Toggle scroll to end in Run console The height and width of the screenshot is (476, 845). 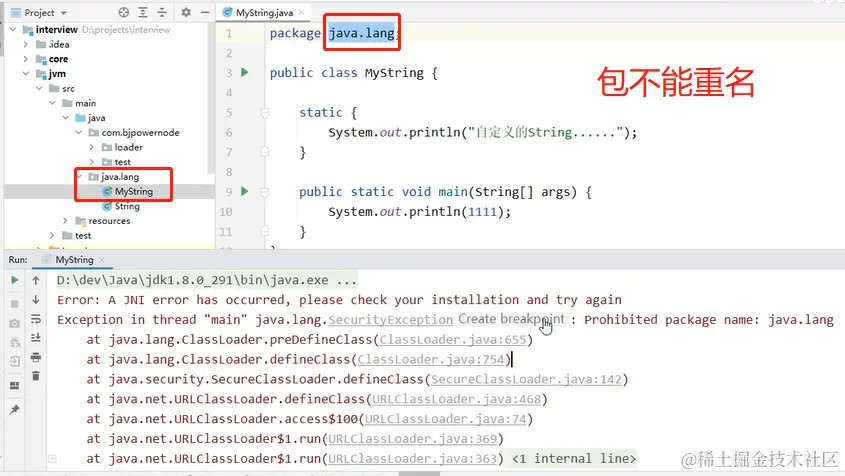point(36,337)
